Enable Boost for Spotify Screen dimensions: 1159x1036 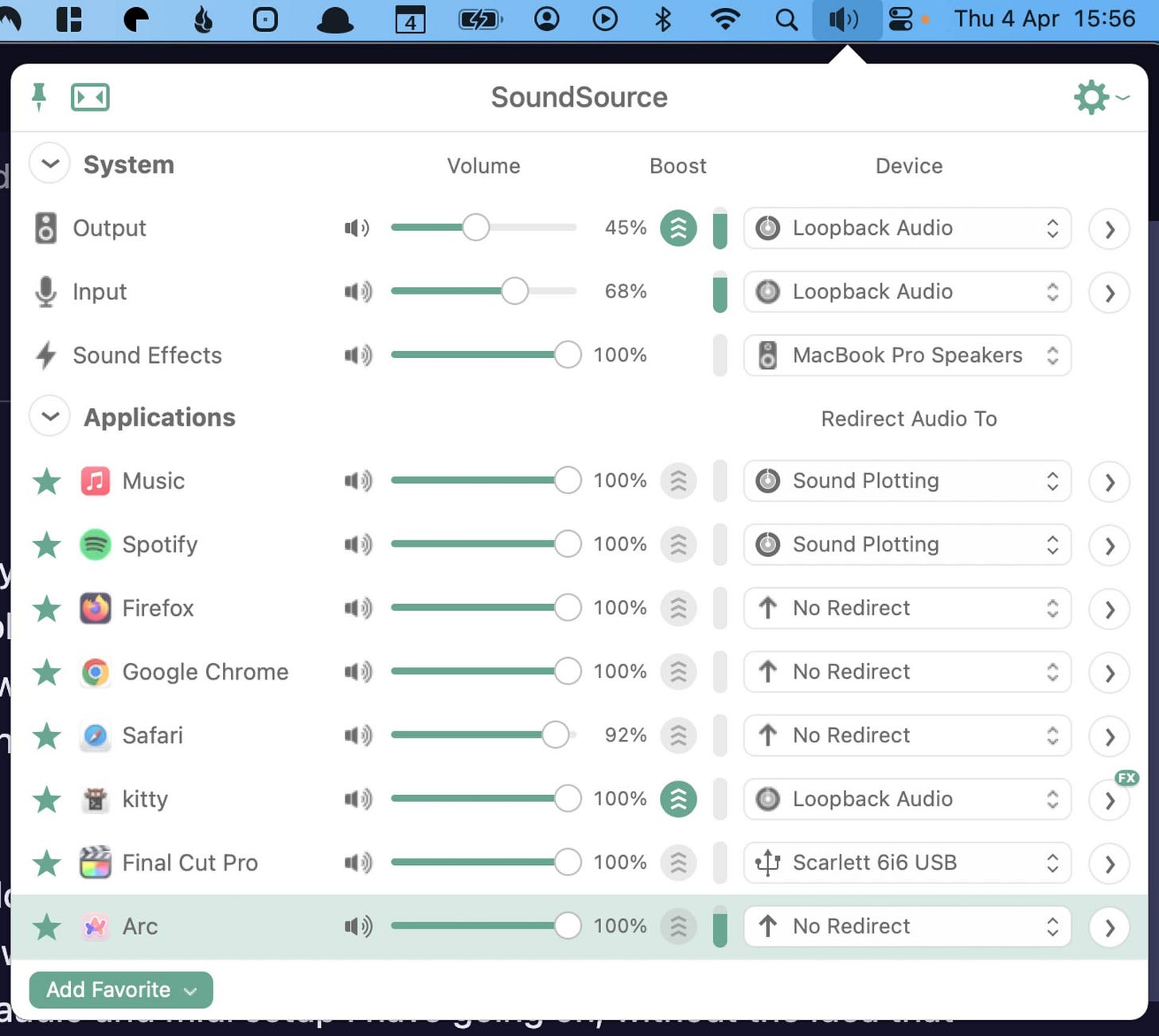point(678,545)
